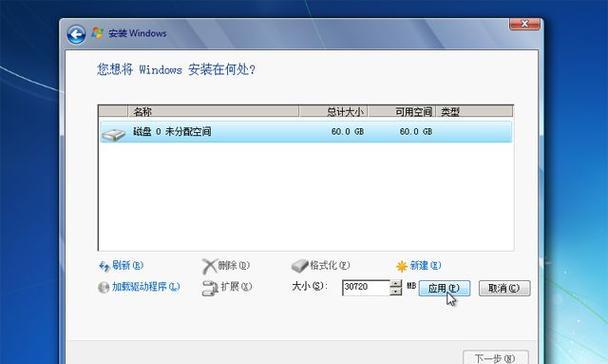Increase partition size with up spinner arrow
The image size is (608, 364).
(396, 284)
